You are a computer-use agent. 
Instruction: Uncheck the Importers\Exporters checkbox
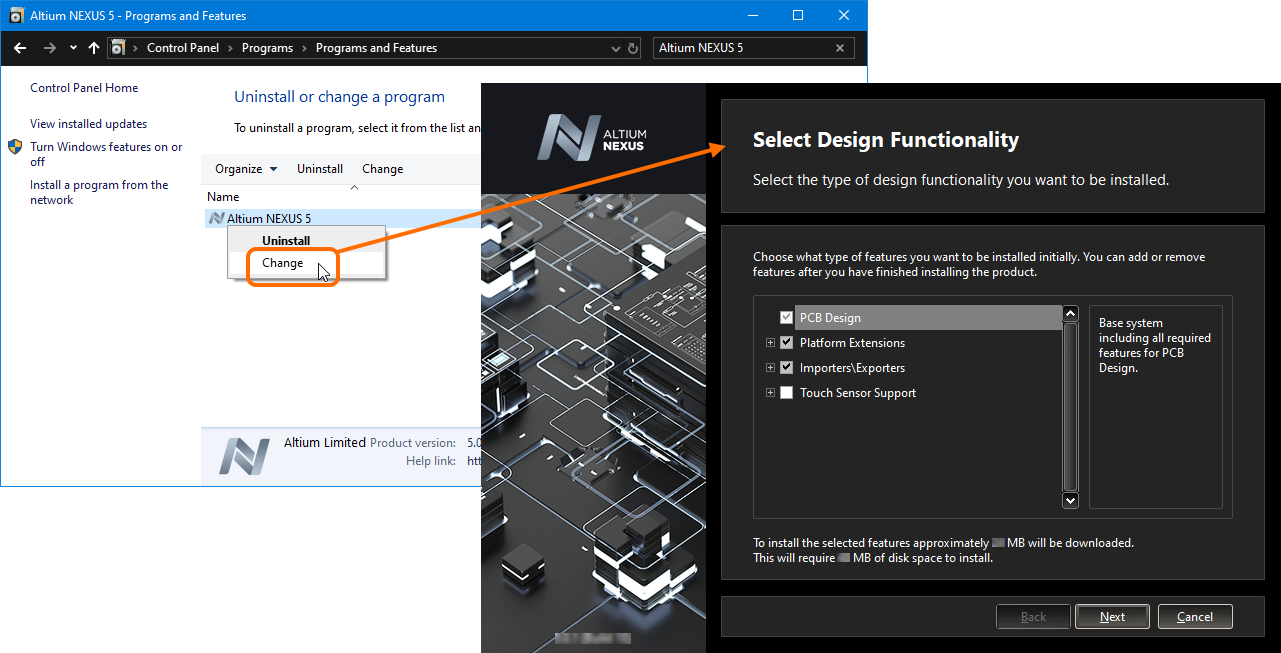[786, 368]
